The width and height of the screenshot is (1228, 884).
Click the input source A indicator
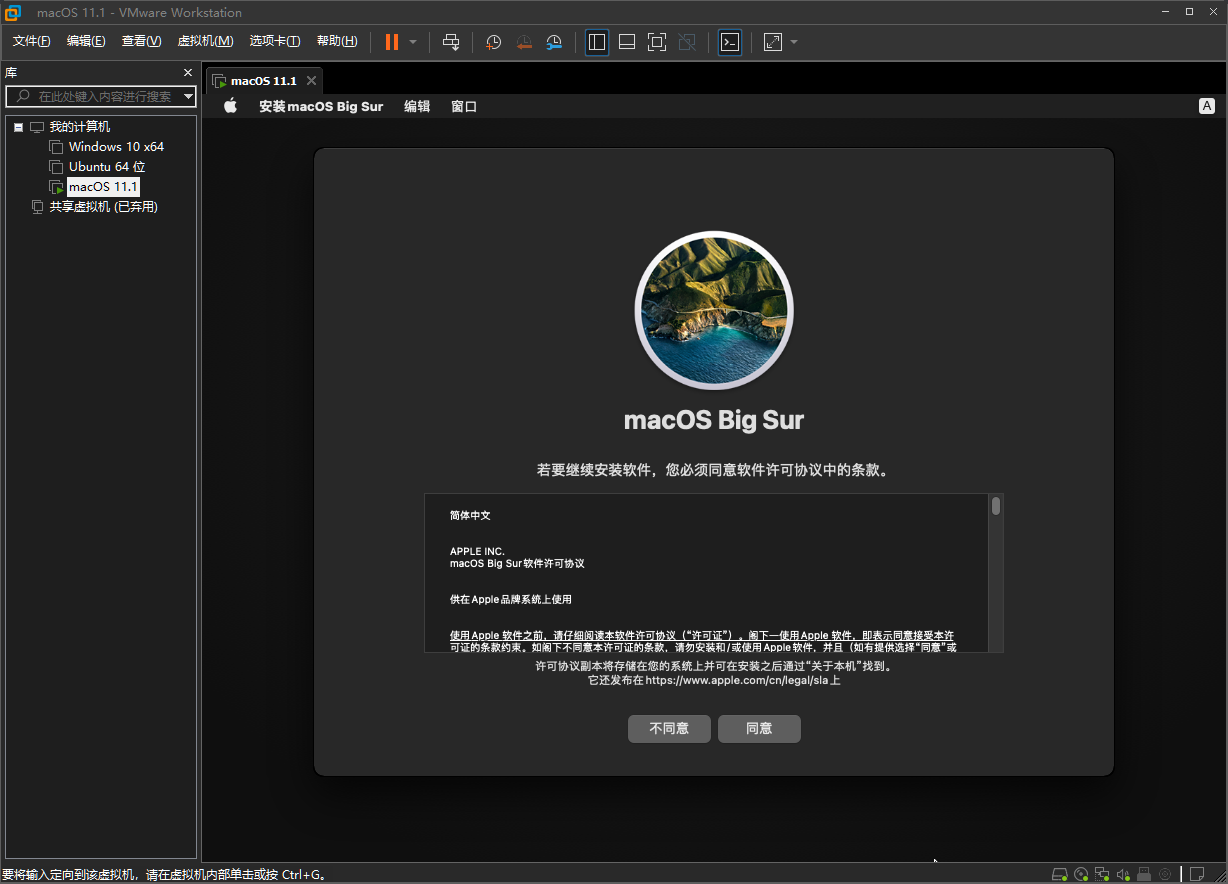(x=1207, y=106)
